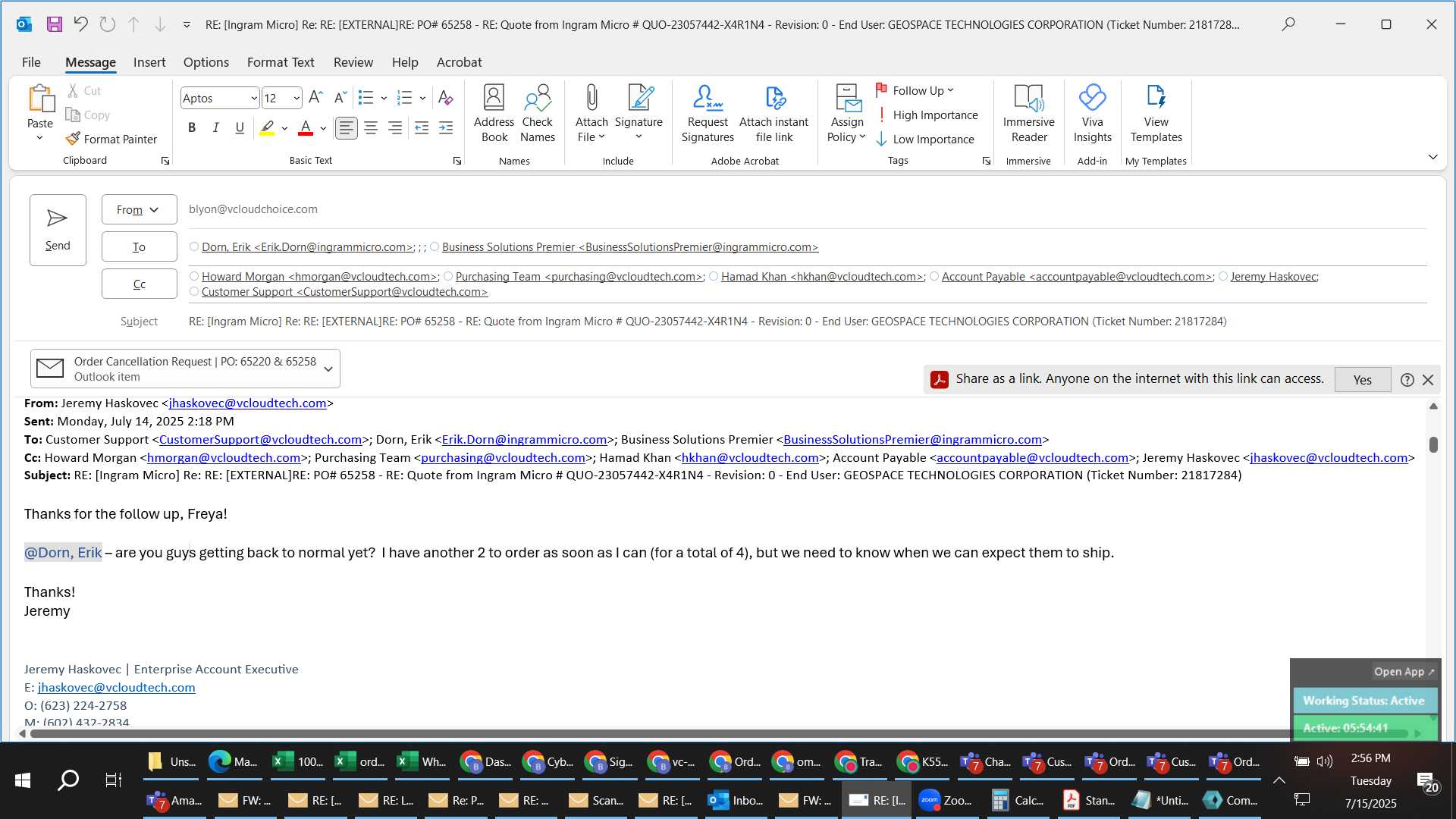Click the Align Right icon

pos(394,127)
